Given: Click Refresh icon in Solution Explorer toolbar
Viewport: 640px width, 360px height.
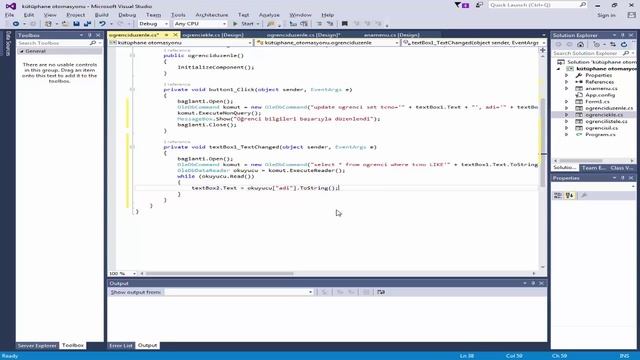Looking at the screenshot, I should [x=624, y=44].
